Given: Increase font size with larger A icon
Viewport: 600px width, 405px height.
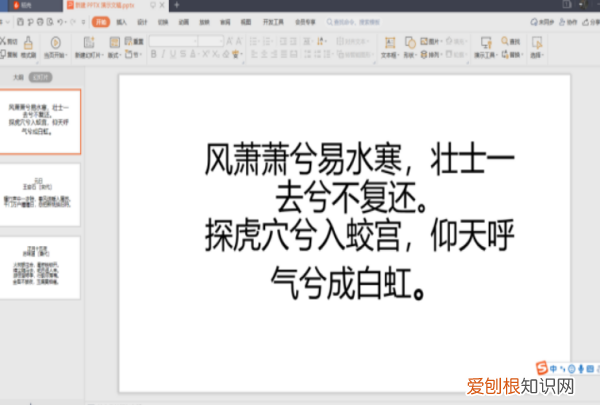Looking at the screenshot, I should [230, 41].
